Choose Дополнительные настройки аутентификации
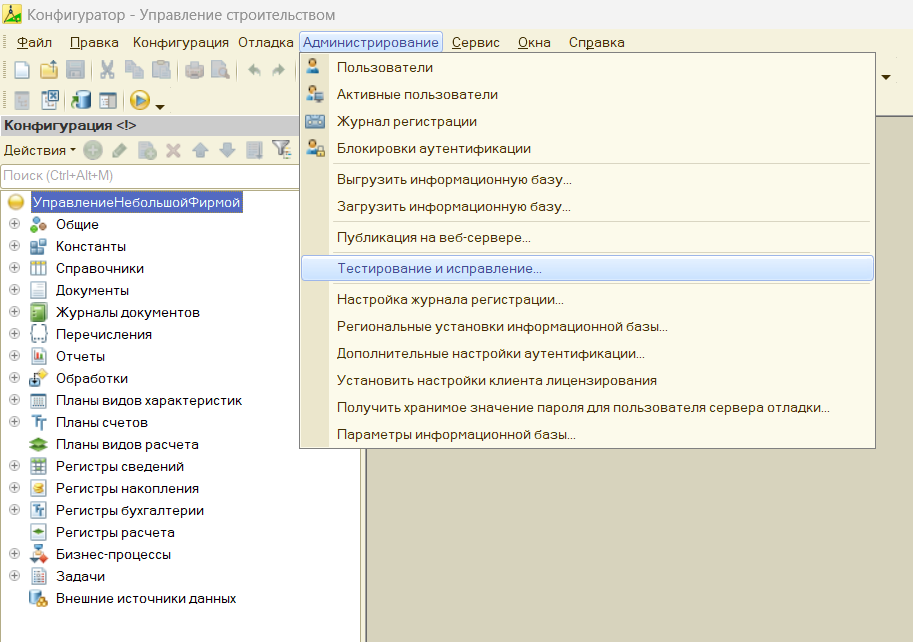 588,353
